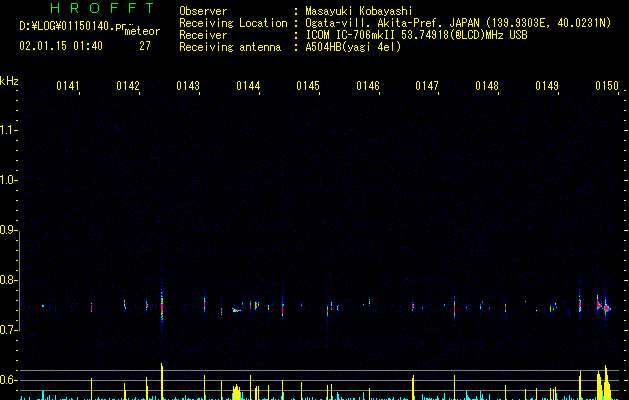Screen dimensions: 629x400
Task: Click the horizontal meteor echo before 0144
Action: pos(236,310)
